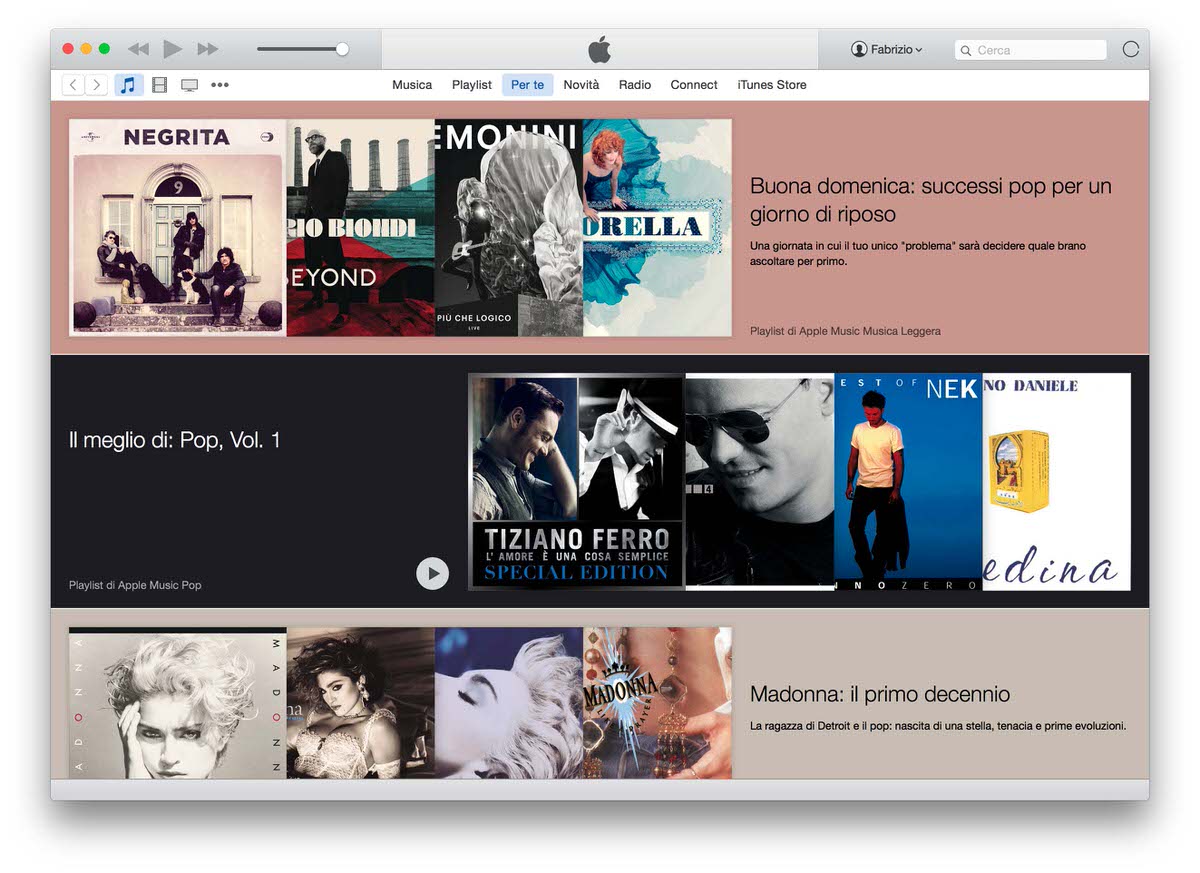Open Buona domenica playlist title
Screen dimensions: 1200x873
point(931,200)
